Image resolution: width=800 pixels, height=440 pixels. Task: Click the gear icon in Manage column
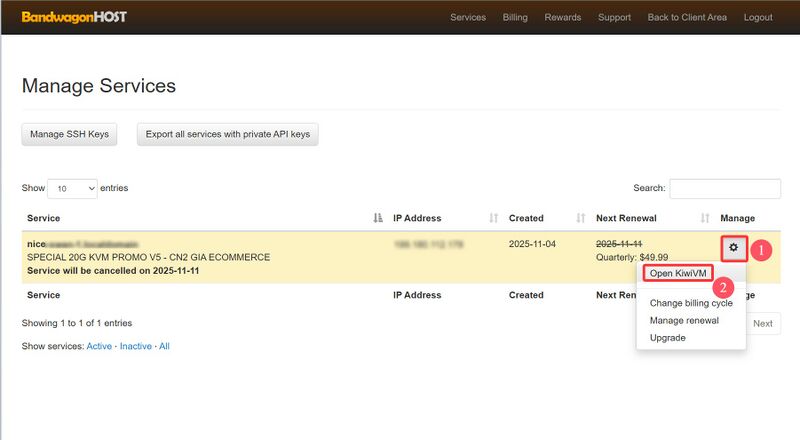tap(733, 247)
